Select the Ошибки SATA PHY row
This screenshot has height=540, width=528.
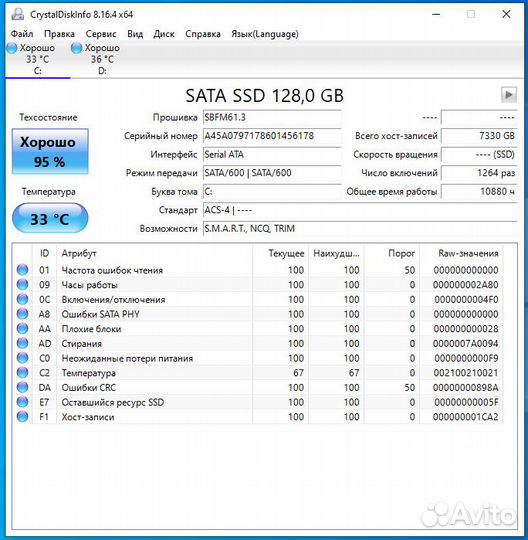pyautogui.click(x=258, y=314)
